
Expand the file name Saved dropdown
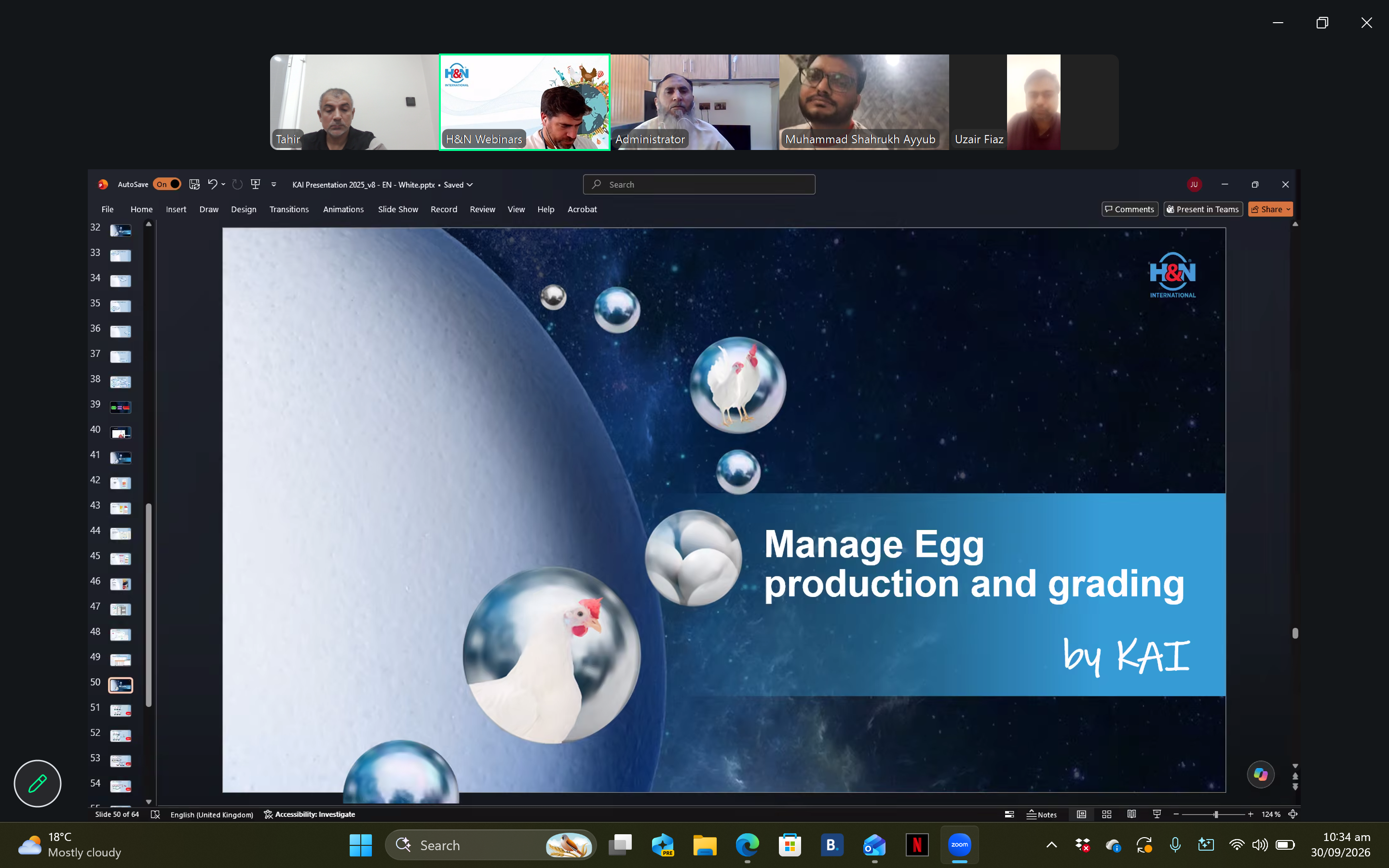469,184
